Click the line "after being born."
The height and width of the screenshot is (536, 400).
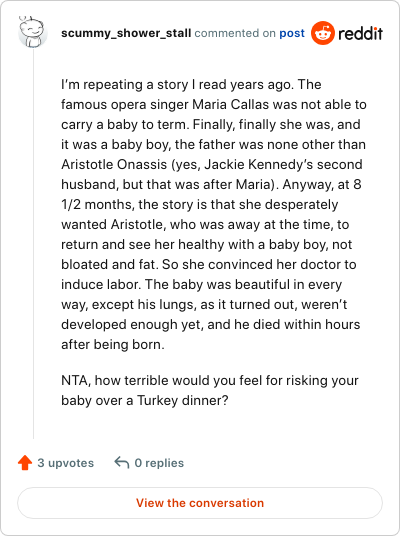tap(113, 345)
